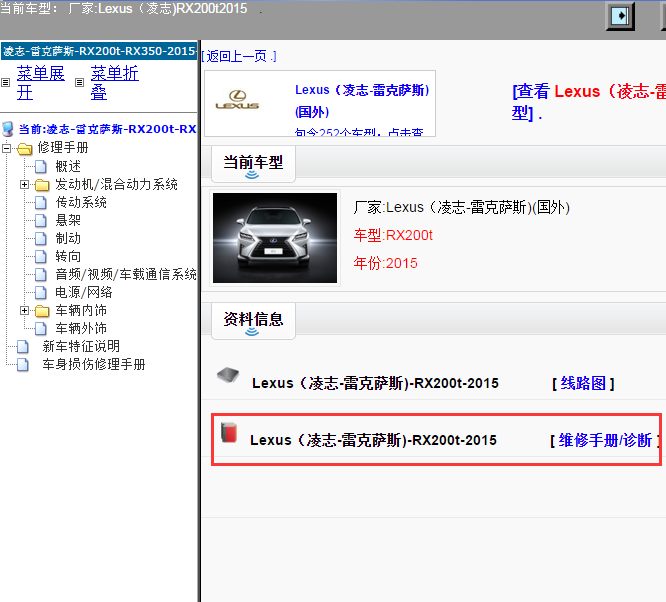Open the 制动 entry
The height and width of the screenshot is (602, 666).
pyautogui.click(x=68, y=238)
